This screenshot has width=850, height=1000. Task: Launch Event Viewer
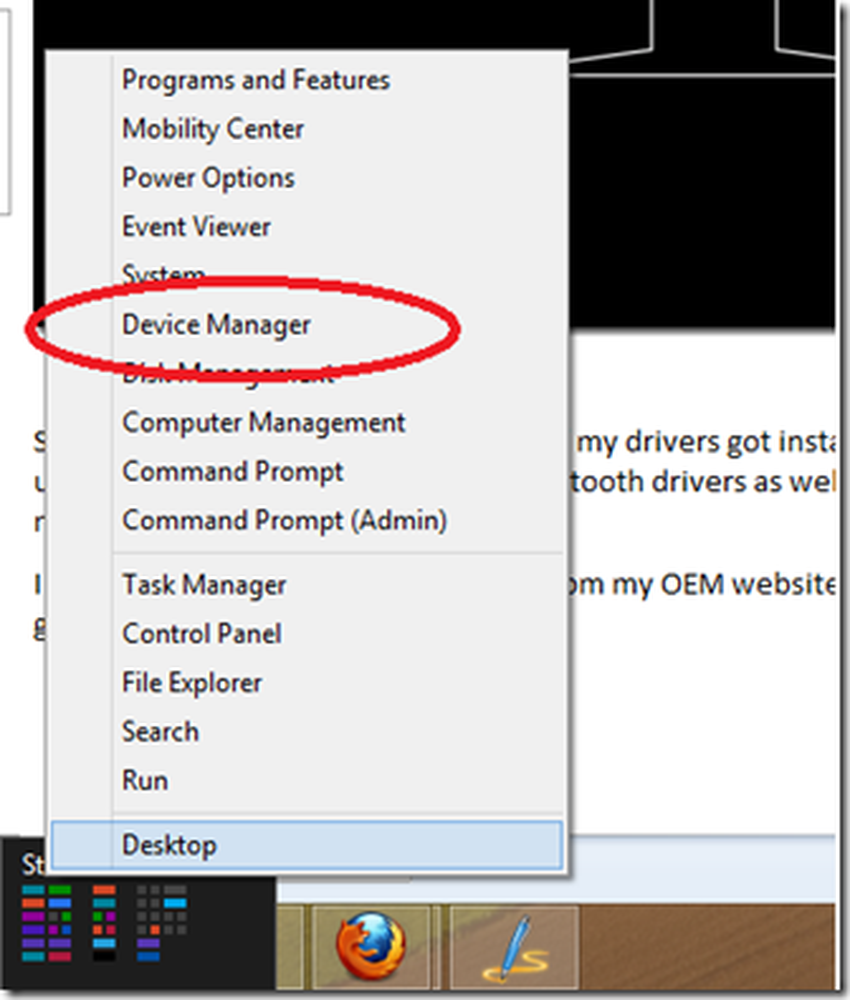click(x=196, y=227)
